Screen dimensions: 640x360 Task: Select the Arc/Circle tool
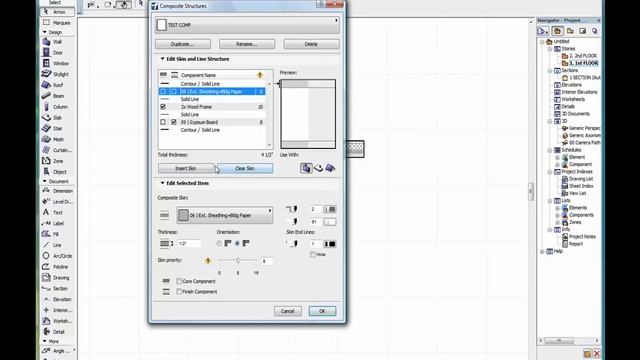[x=57, y=256]
